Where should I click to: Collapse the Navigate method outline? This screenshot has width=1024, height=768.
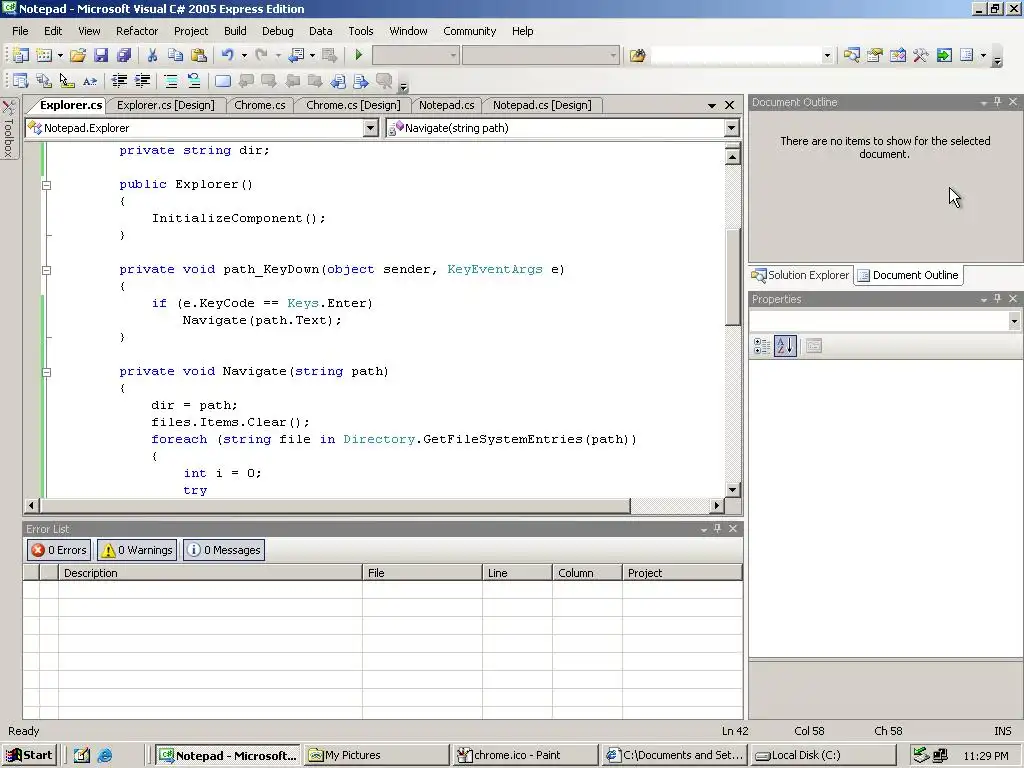46,372
